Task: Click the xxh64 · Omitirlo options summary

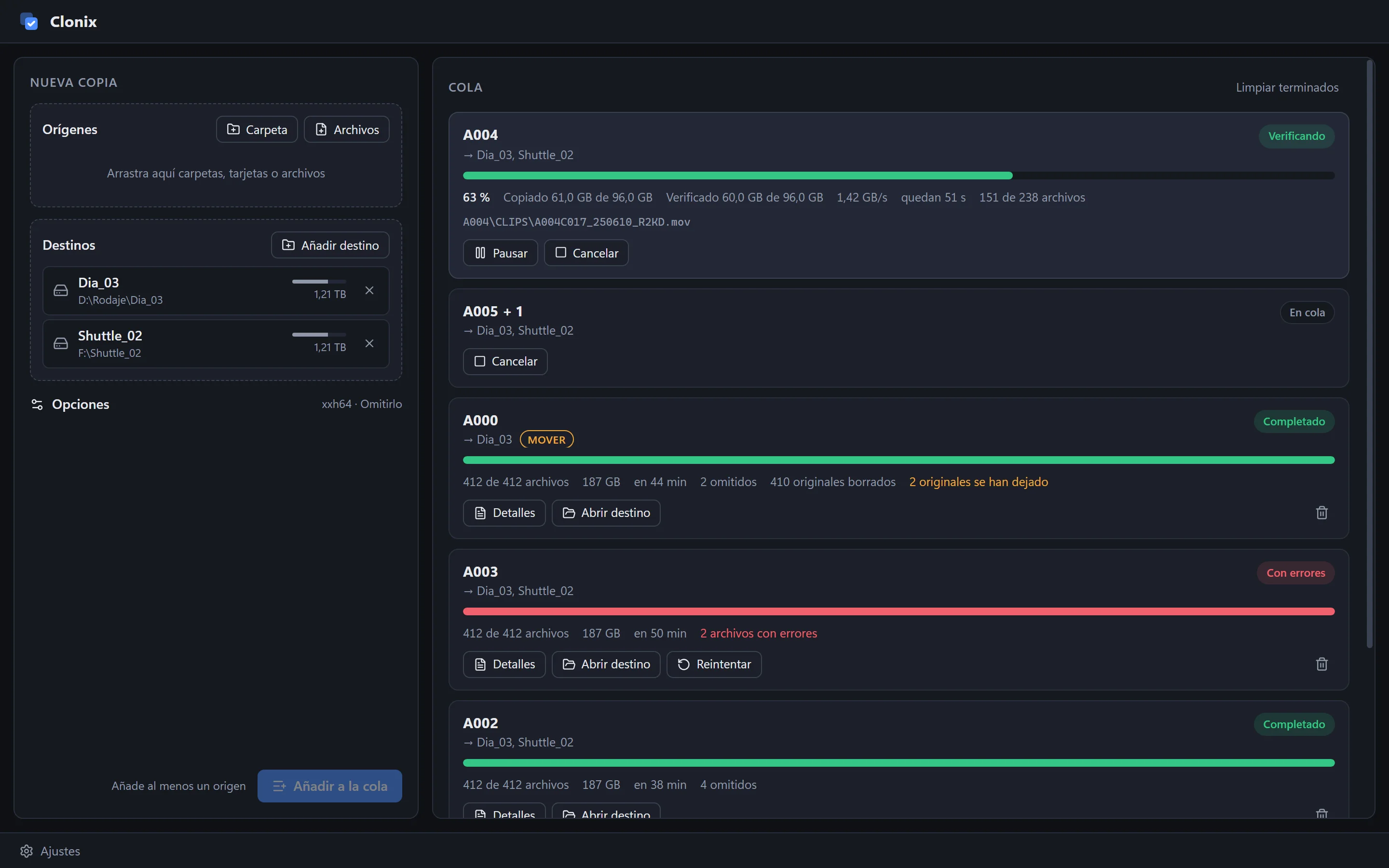Action: pyautogui.click(x=362, y=404)
